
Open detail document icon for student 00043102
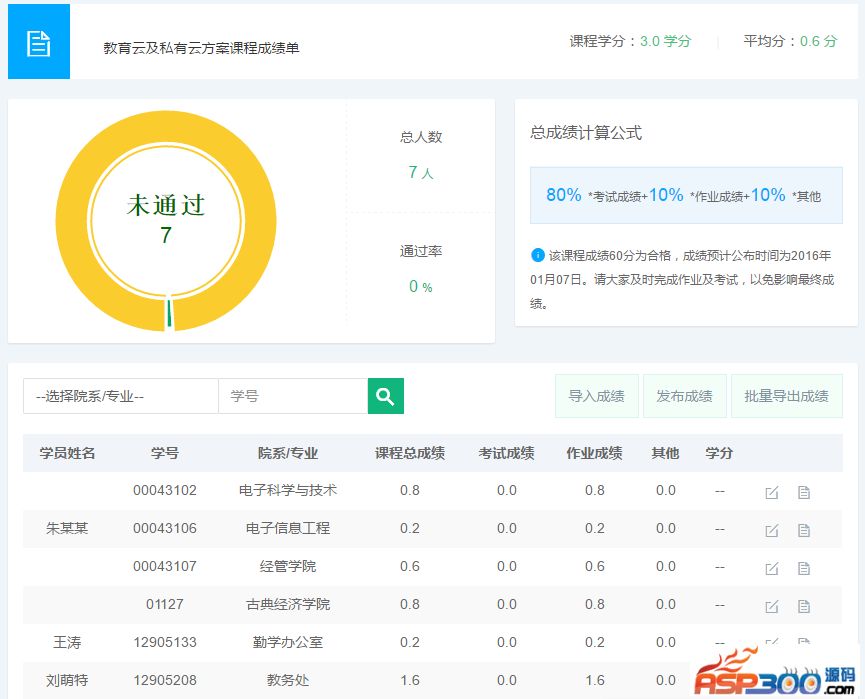click(803, 492)
